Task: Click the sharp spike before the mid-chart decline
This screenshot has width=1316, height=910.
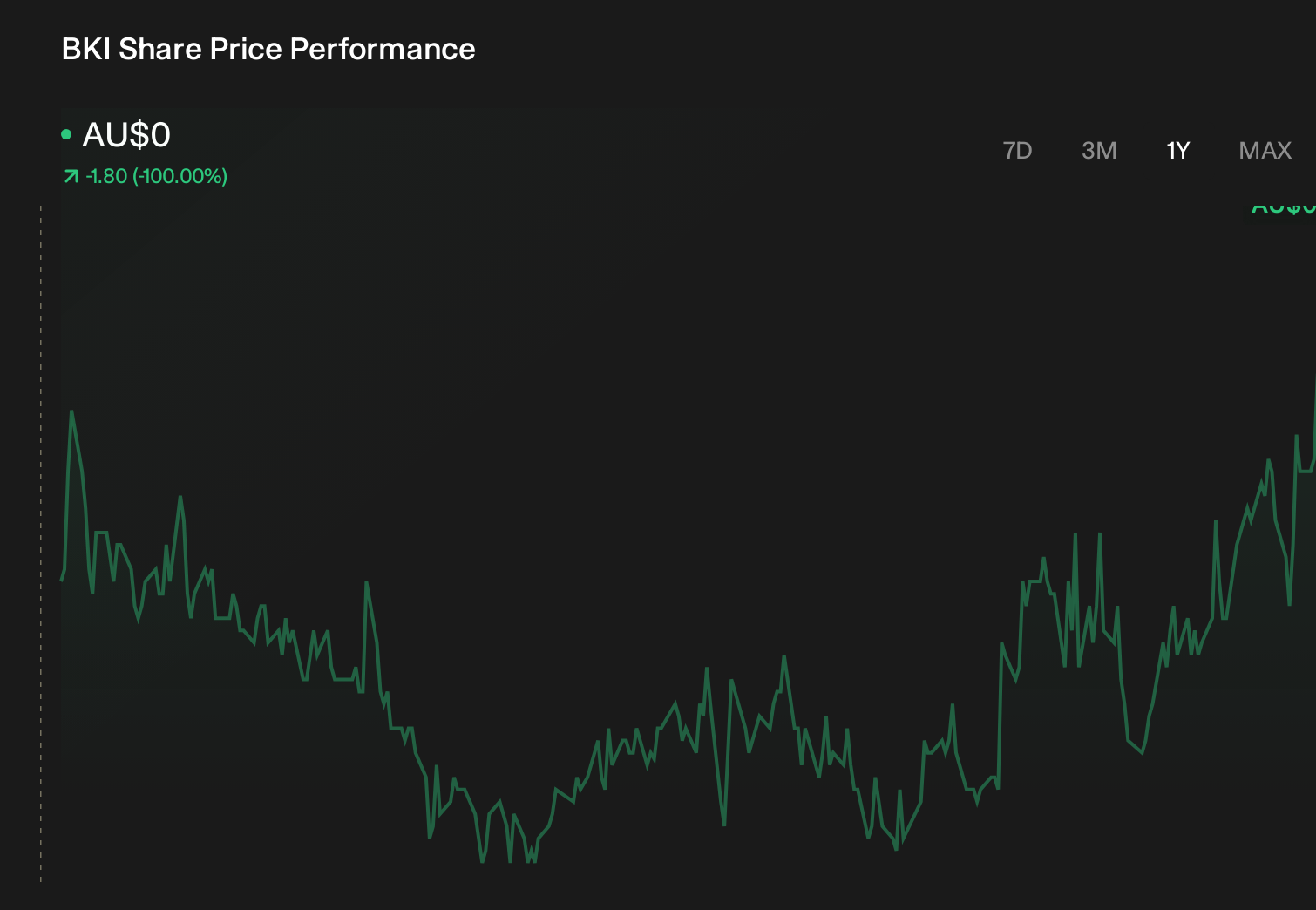Action: (366, 584)
